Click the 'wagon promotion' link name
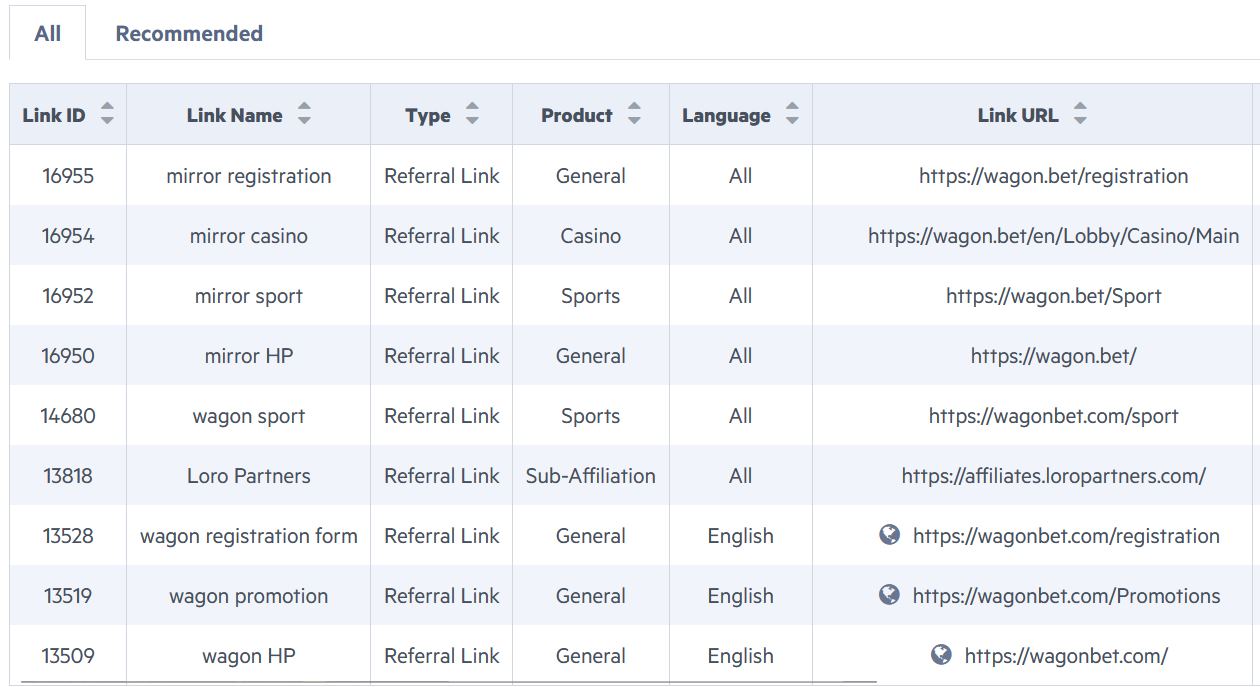1260x687 pixels. [249, 596]
